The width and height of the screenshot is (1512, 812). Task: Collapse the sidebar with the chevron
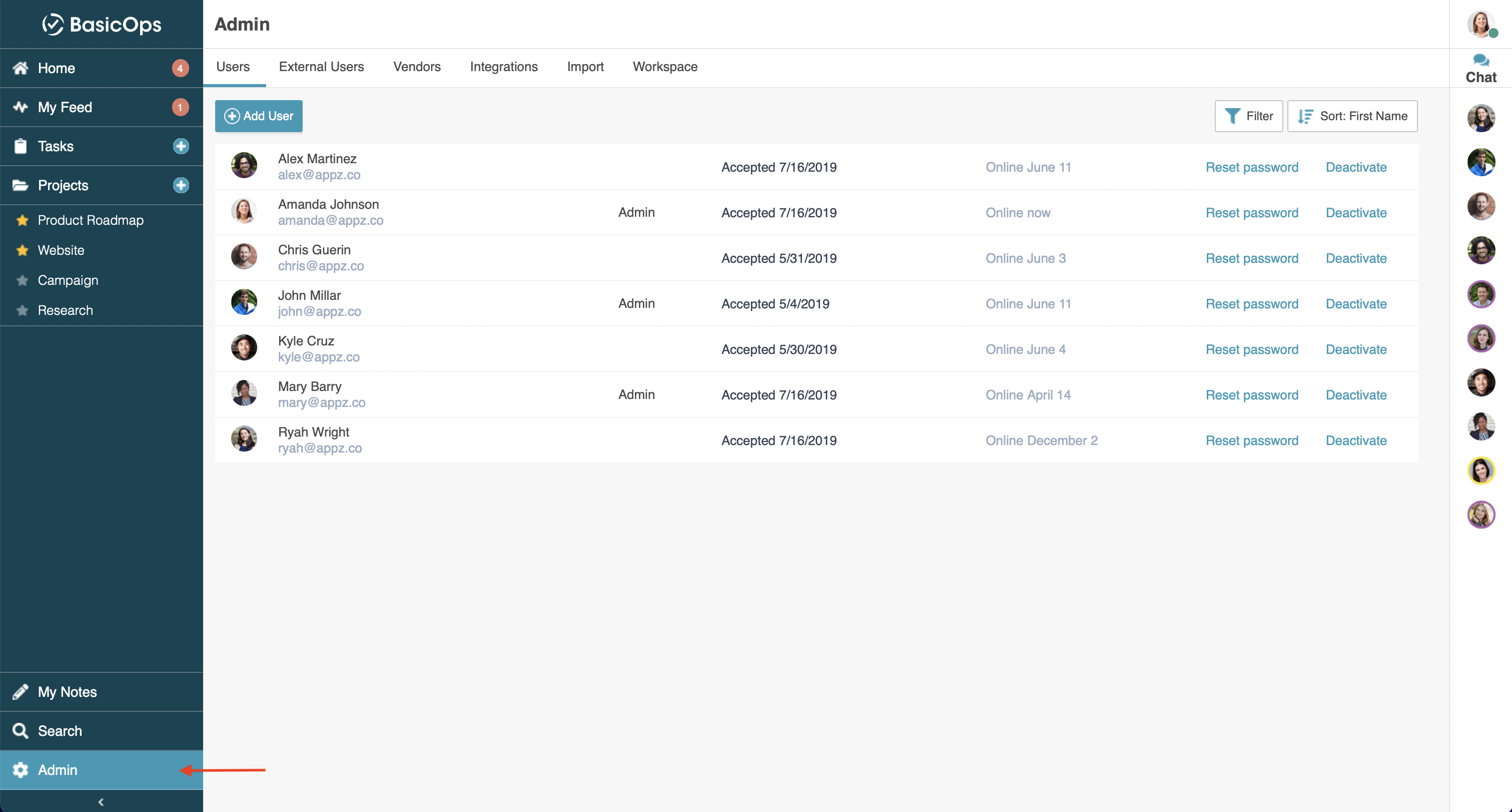pyautogui.click(x=101, y=801)
